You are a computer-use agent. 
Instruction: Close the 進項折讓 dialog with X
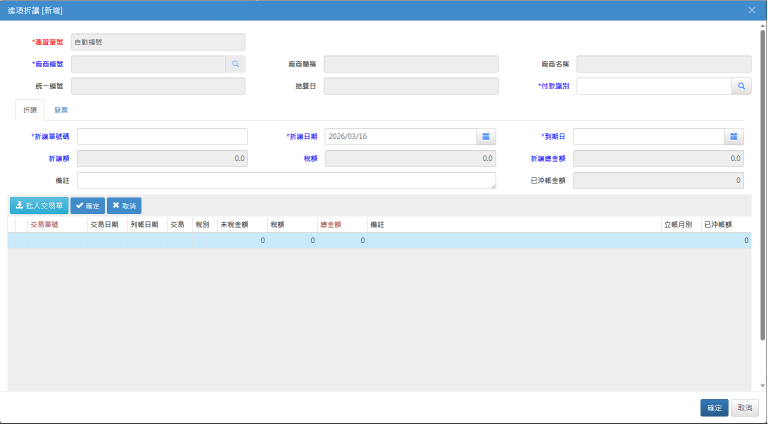752,9
